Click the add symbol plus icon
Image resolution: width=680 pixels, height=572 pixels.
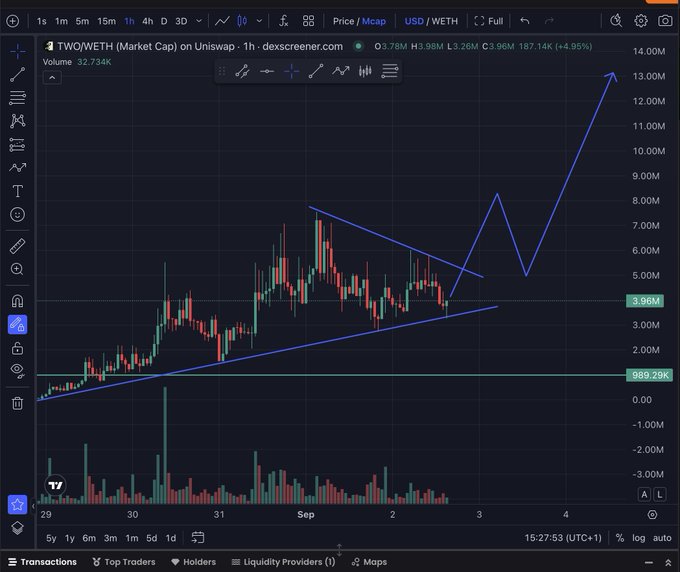[13, 21]
